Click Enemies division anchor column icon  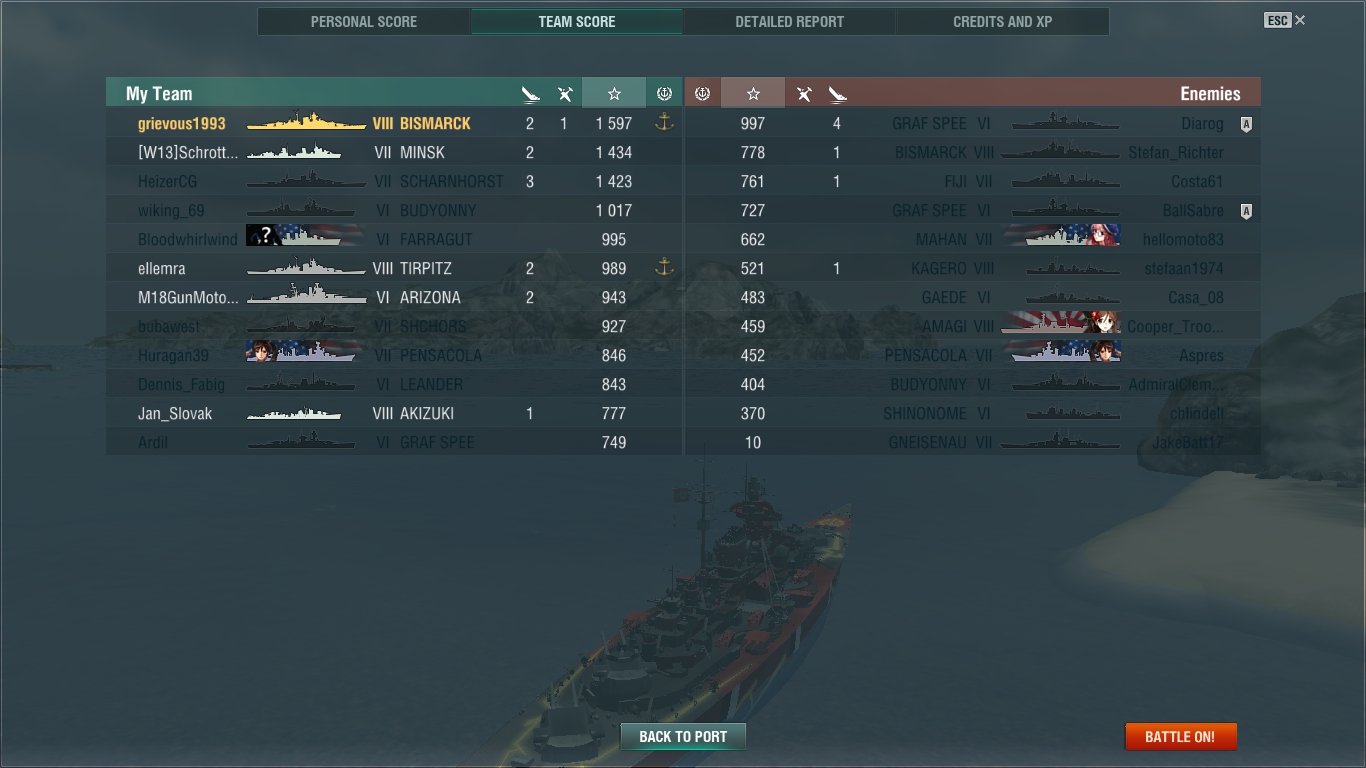click(702, 93)
